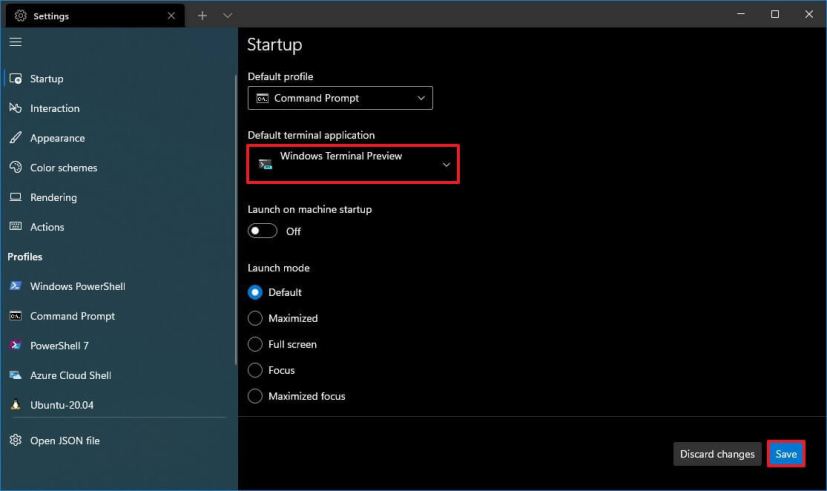
Task: Select the Maximized focus launch mode
Action: point(255,396)
